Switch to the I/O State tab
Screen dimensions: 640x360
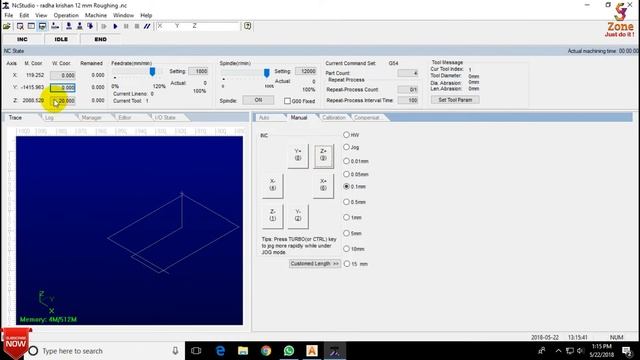[165, 118]
